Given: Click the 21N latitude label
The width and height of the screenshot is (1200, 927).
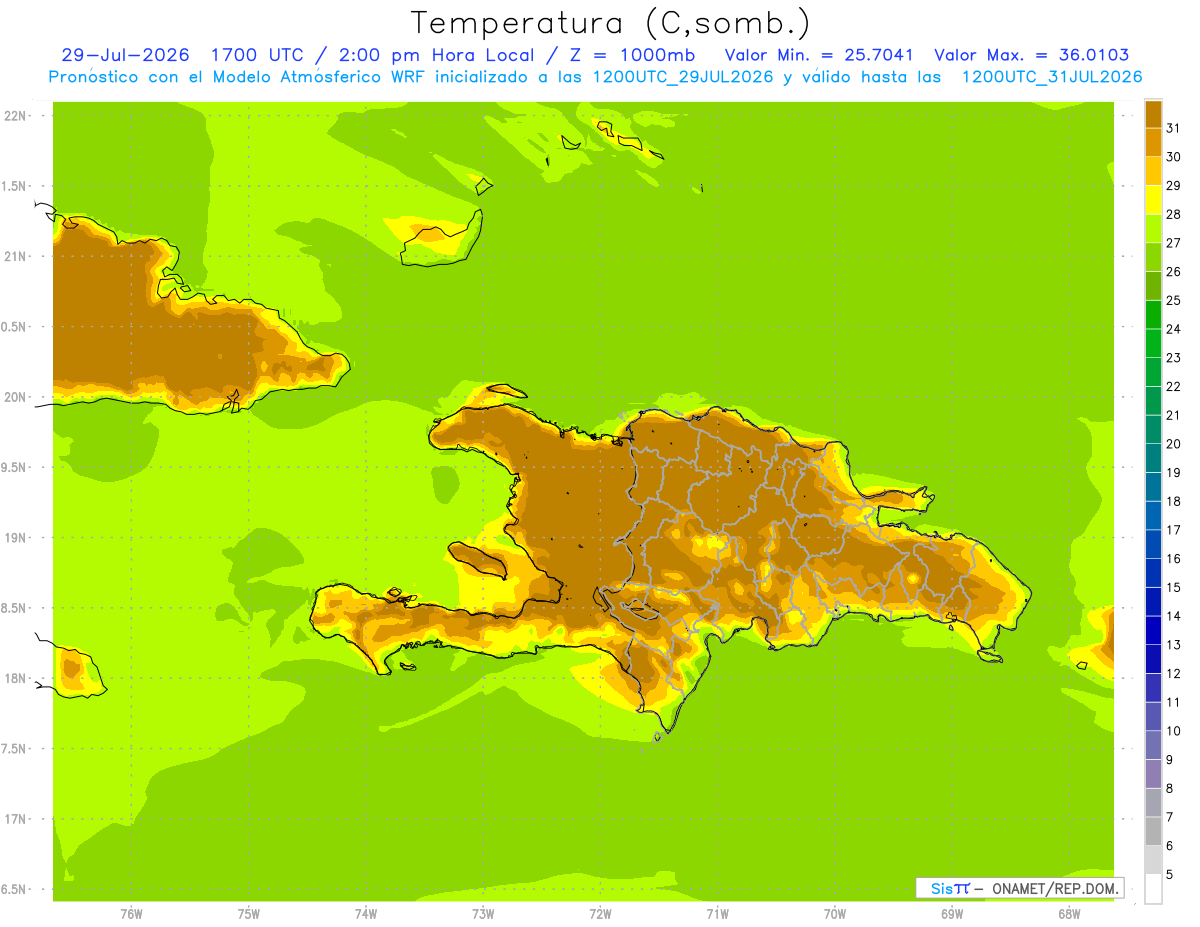Looking at the screenshot, I should point(15,256).
